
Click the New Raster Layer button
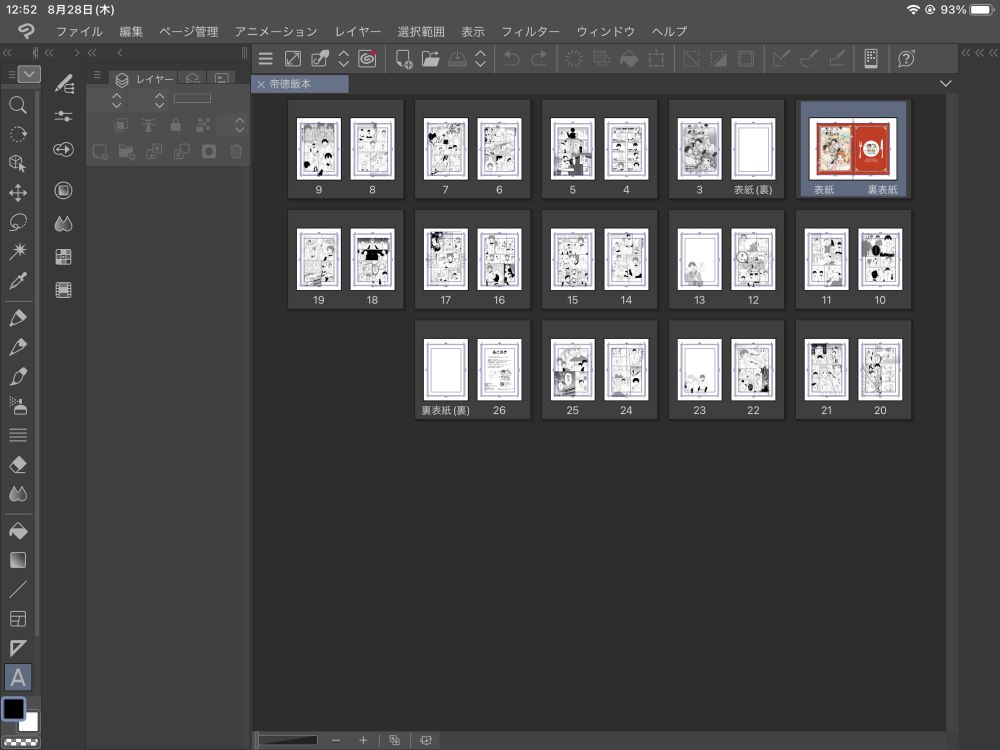click(x=100, y=152)
